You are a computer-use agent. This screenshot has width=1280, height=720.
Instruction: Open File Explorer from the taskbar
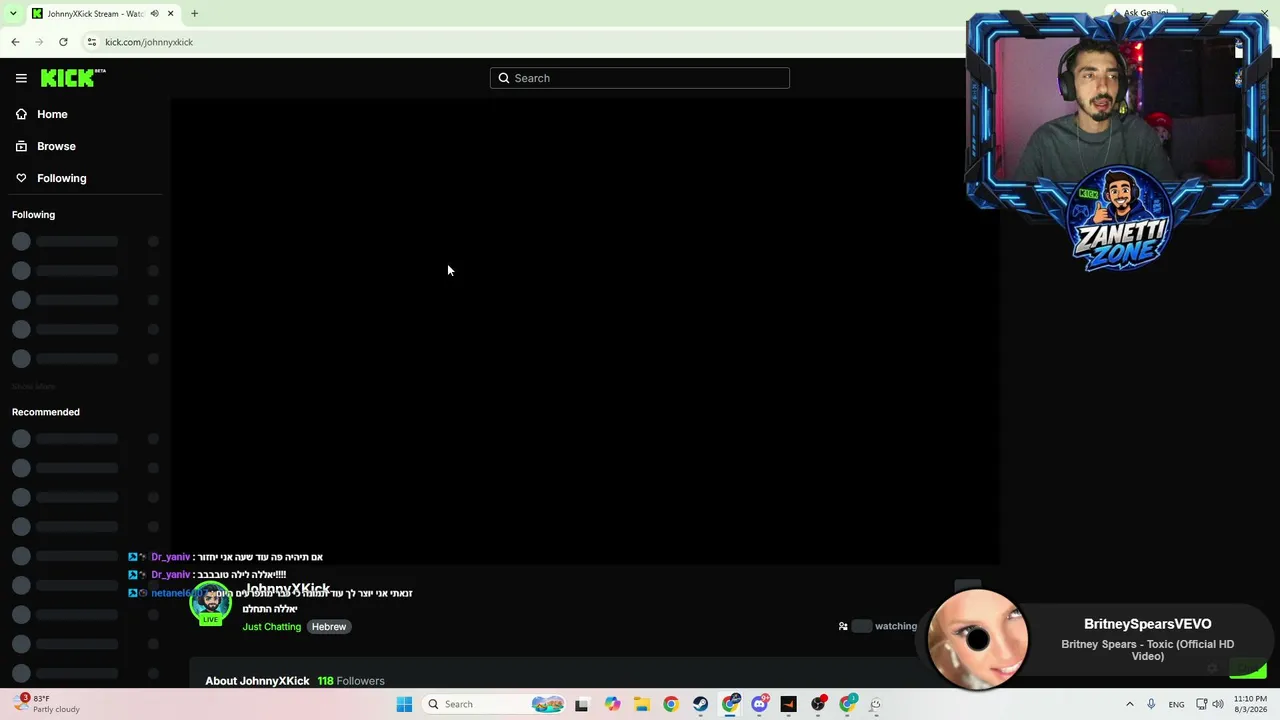pos(642,704)
